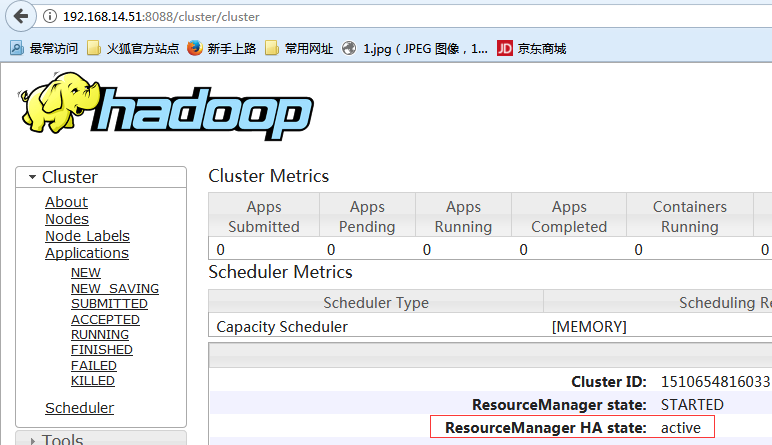Filter applications by RUNNING state
This screenshot has height=445, width=772.
pyautogui.click(x=100, y=335)
